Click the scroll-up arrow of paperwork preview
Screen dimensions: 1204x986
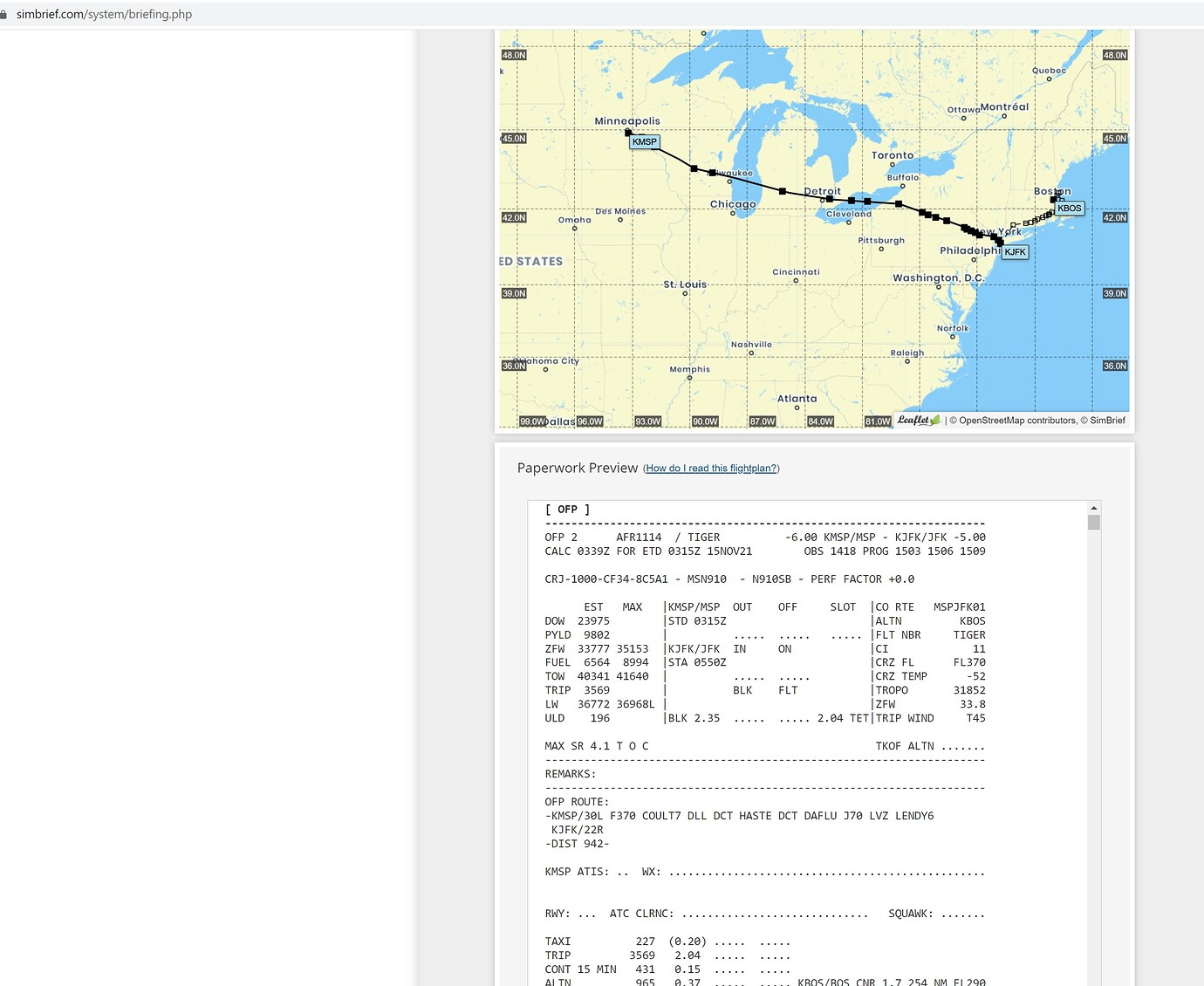(x=1093, y=508)
